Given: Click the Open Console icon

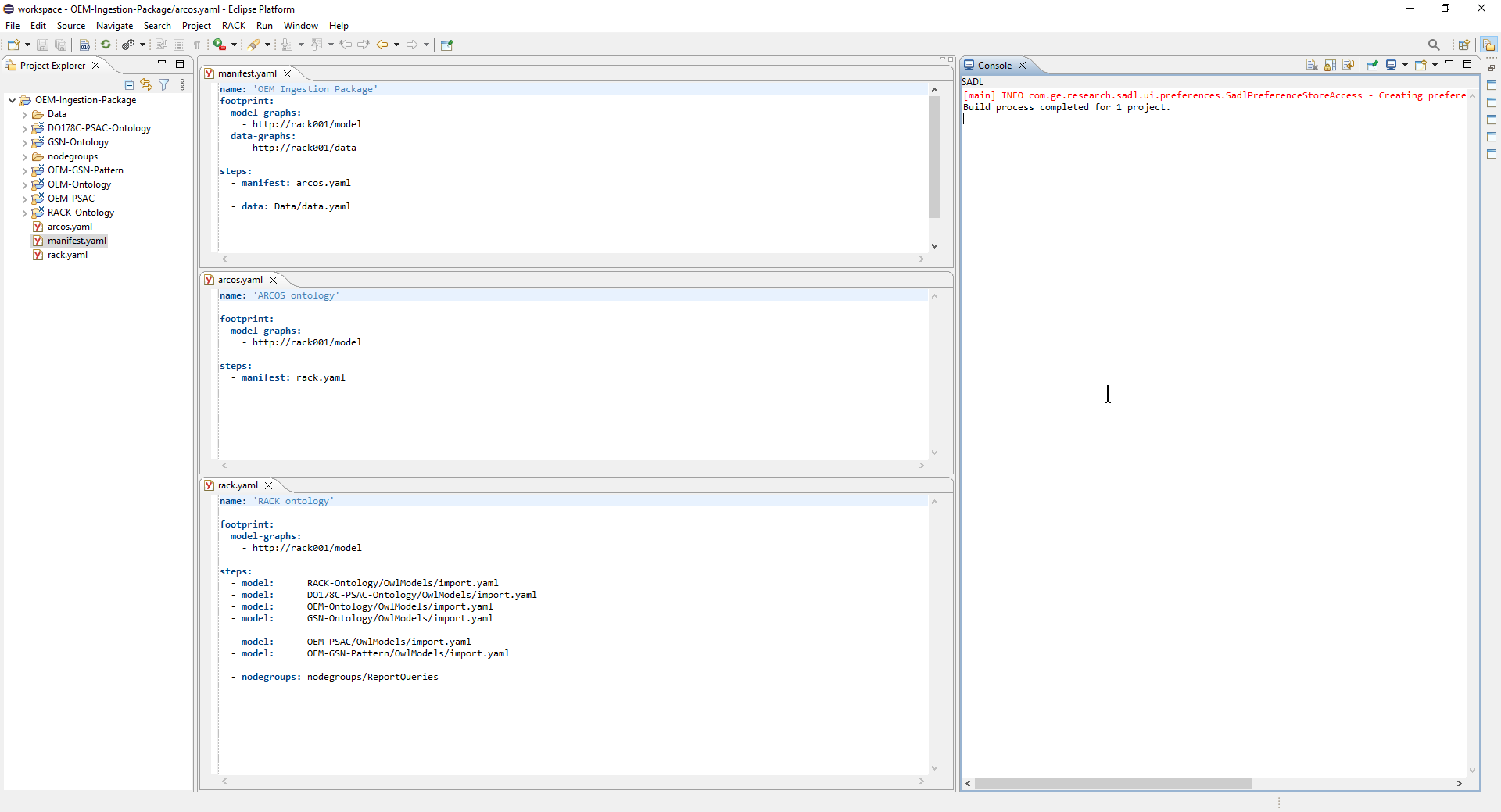Looking at the screenshot, I should [1420, 65].
